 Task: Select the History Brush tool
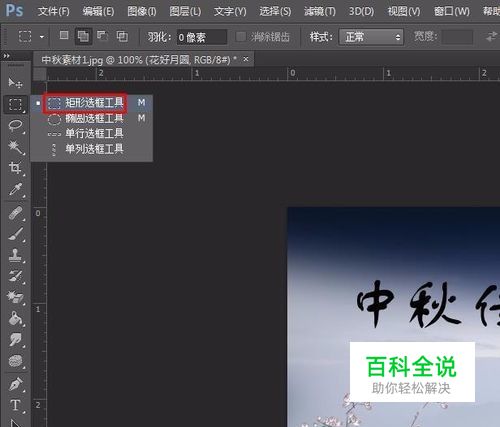click(15, 276)
